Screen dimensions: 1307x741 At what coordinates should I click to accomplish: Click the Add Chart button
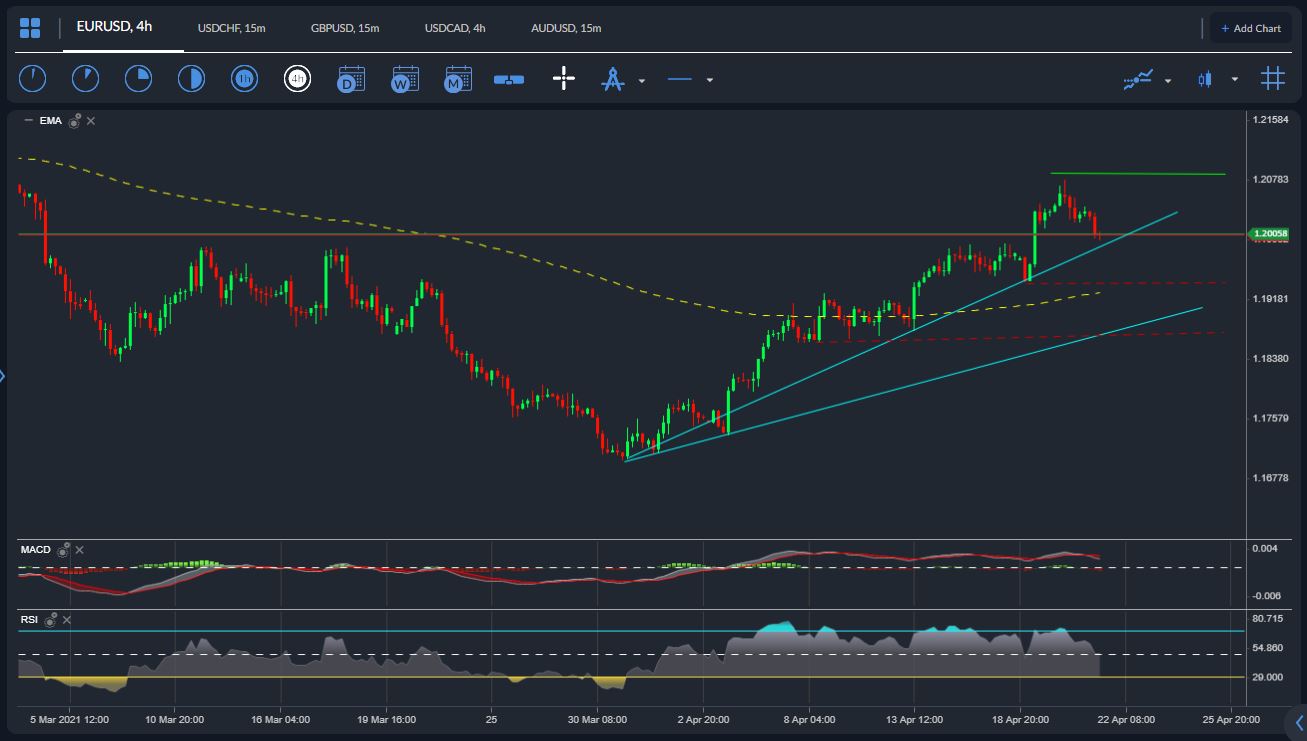(x=1251, y=28)
